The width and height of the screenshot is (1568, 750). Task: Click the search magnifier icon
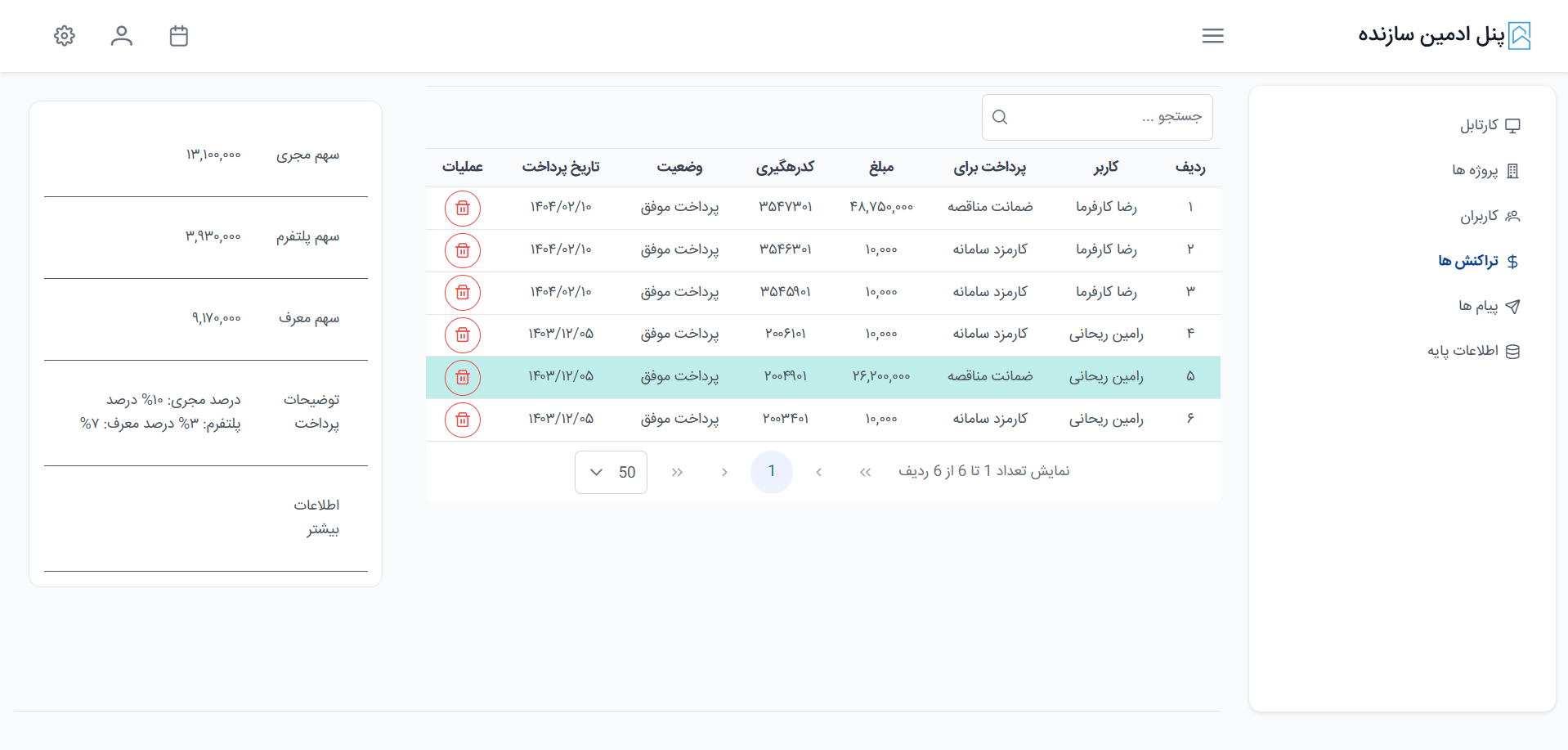[x=1000, y=117]
